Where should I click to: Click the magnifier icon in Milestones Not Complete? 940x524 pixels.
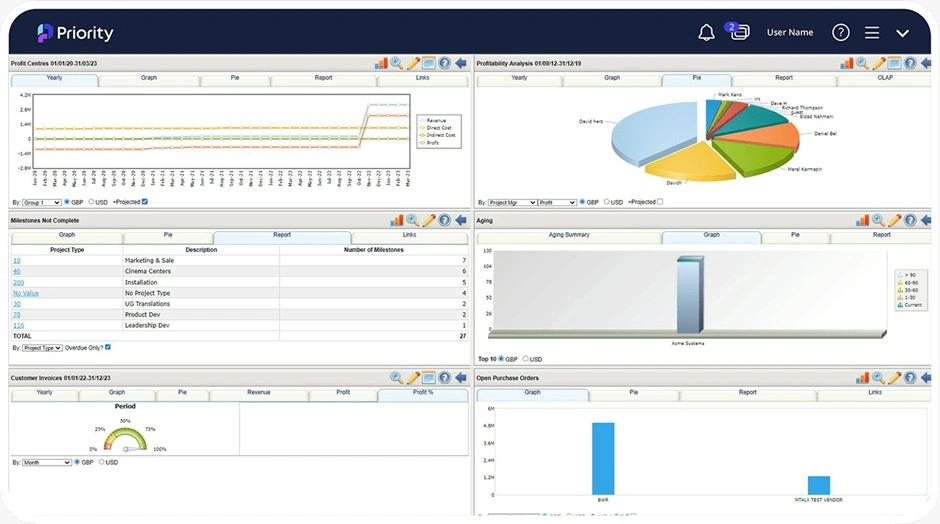412,221
